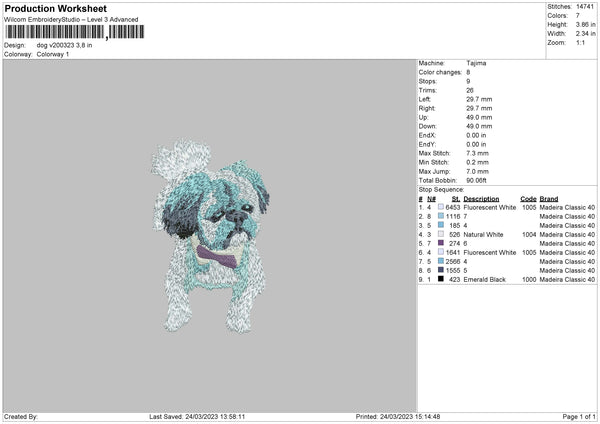Click stitch count 1555 in stop 8
The height and width of the screenshot is (424, 600).
tap(453, 271)
